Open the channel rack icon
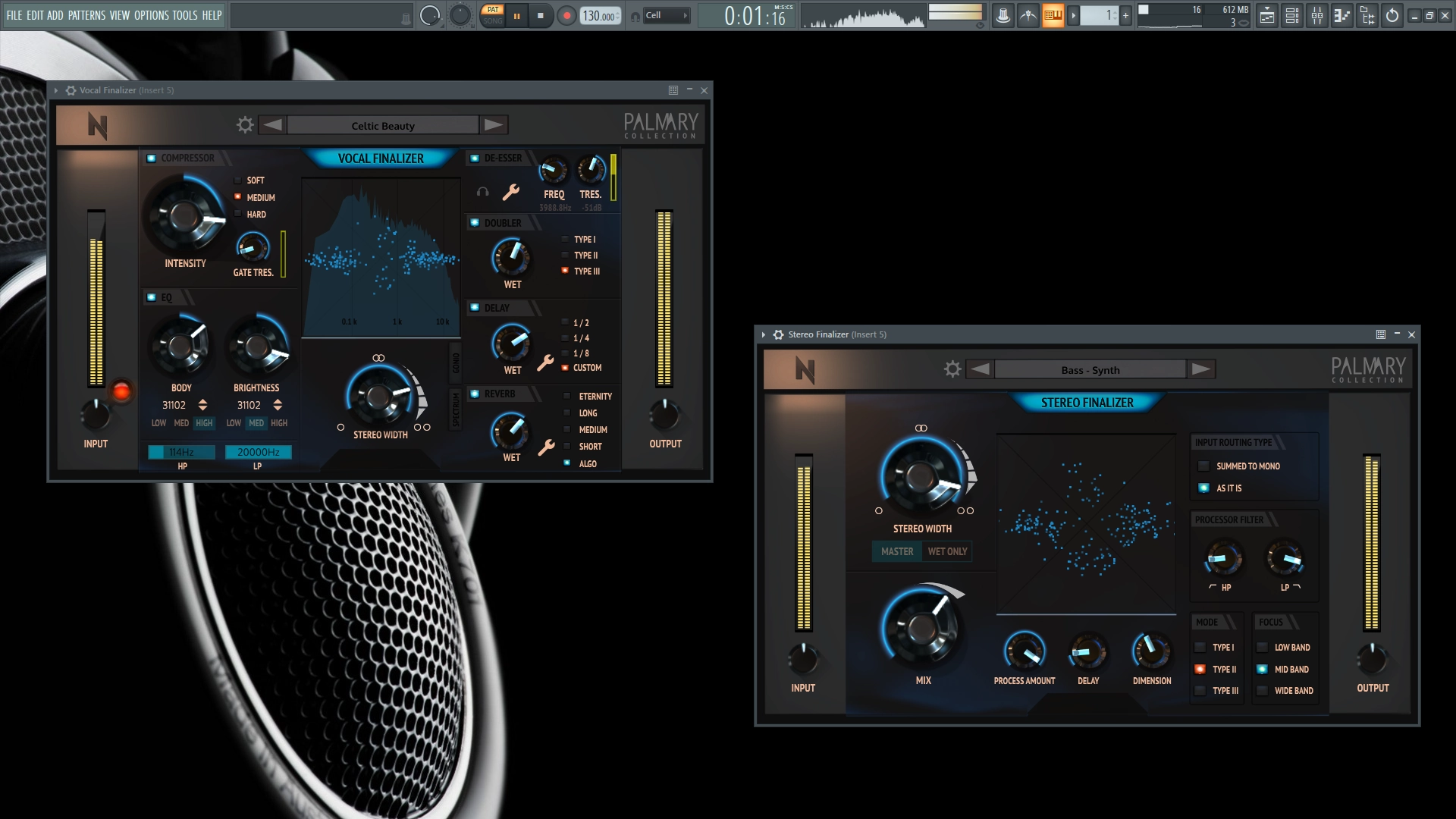 click(1292, 15)
